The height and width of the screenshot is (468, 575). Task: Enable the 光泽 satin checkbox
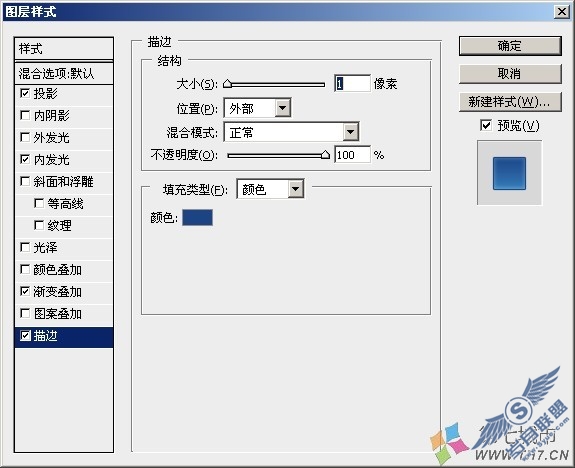tap(25, 247)
